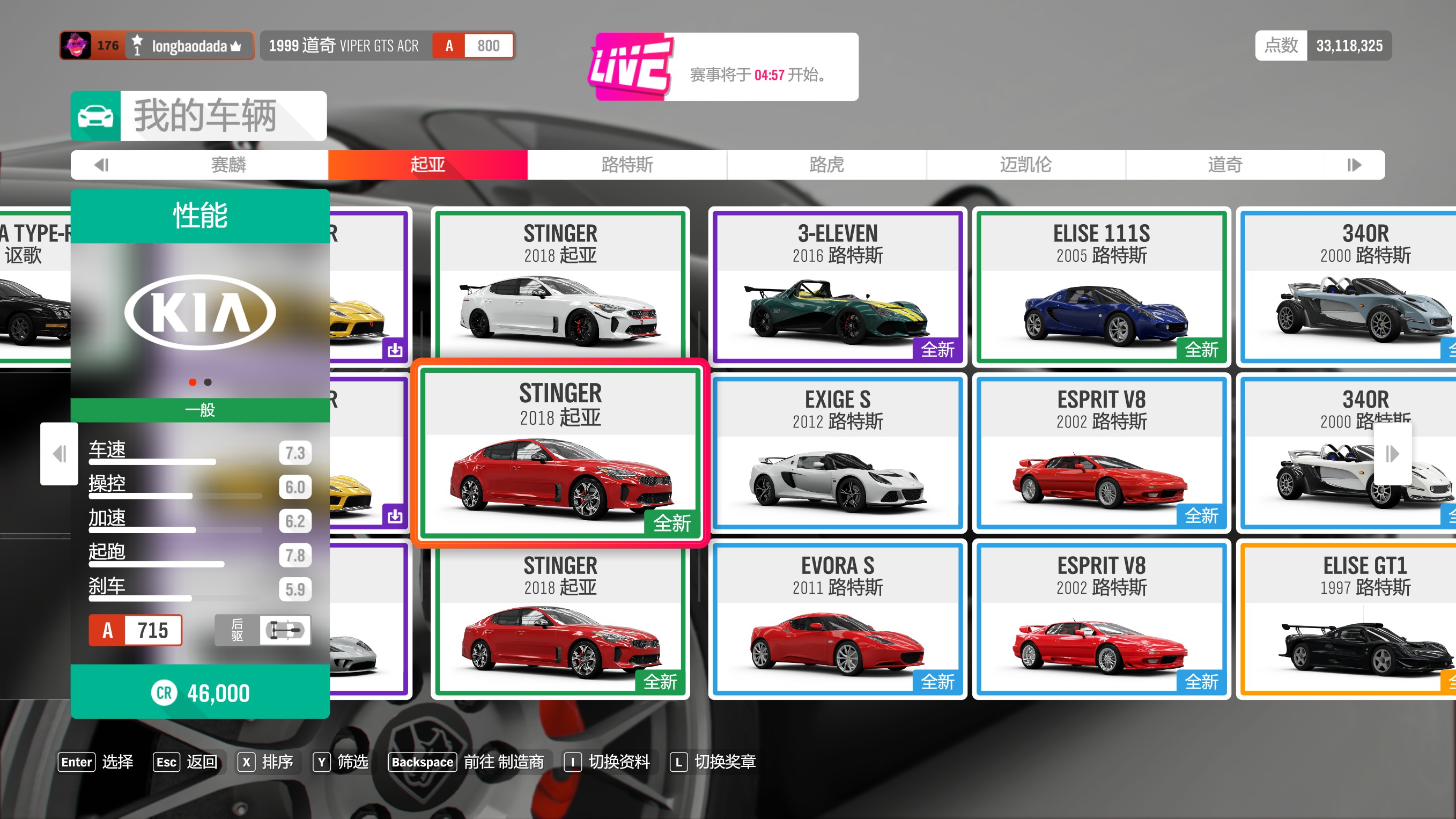Screen dimensions: 1456x819
Task: Click the 车速 speed stat bar
Action: click(153, 461)
